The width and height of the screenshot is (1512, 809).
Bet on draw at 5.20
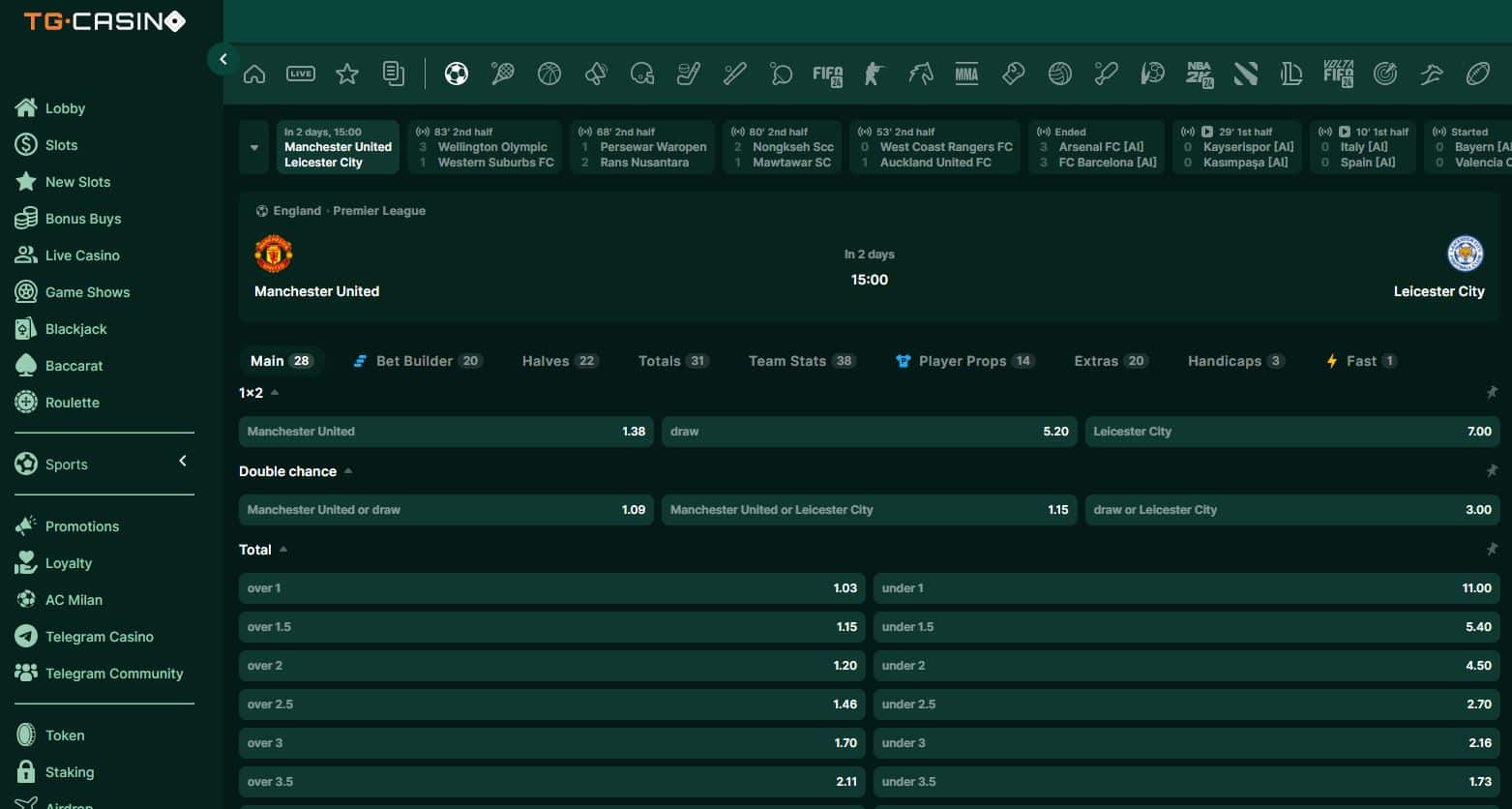point(870,432)
